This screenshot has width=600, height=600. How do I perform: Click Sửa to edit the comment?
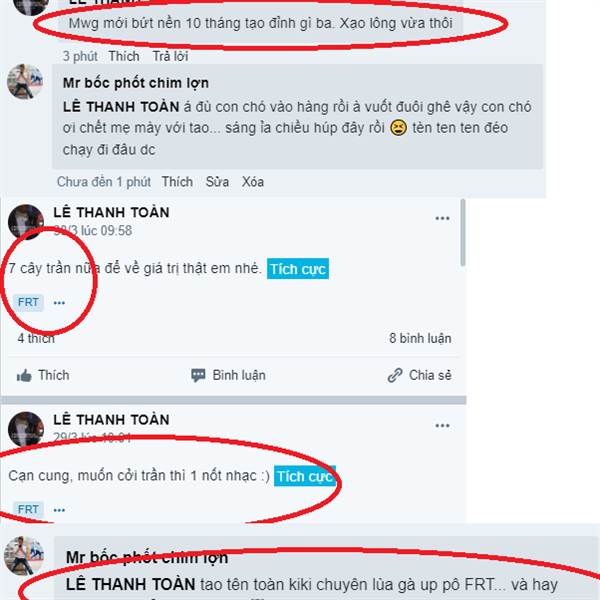click(217, 182)
